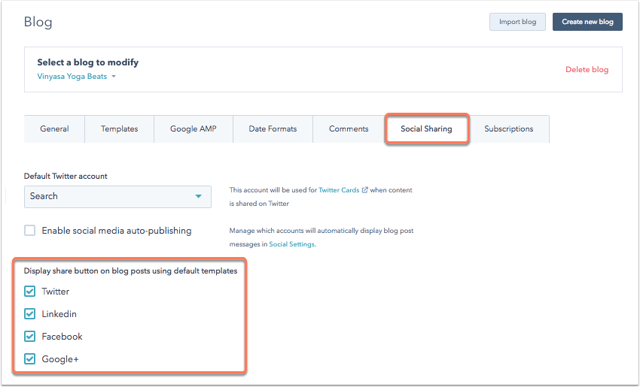Uncheck the Linkedin share button checkbox
The width and height of the screenshot is (640, 387).
click(30, 314)
